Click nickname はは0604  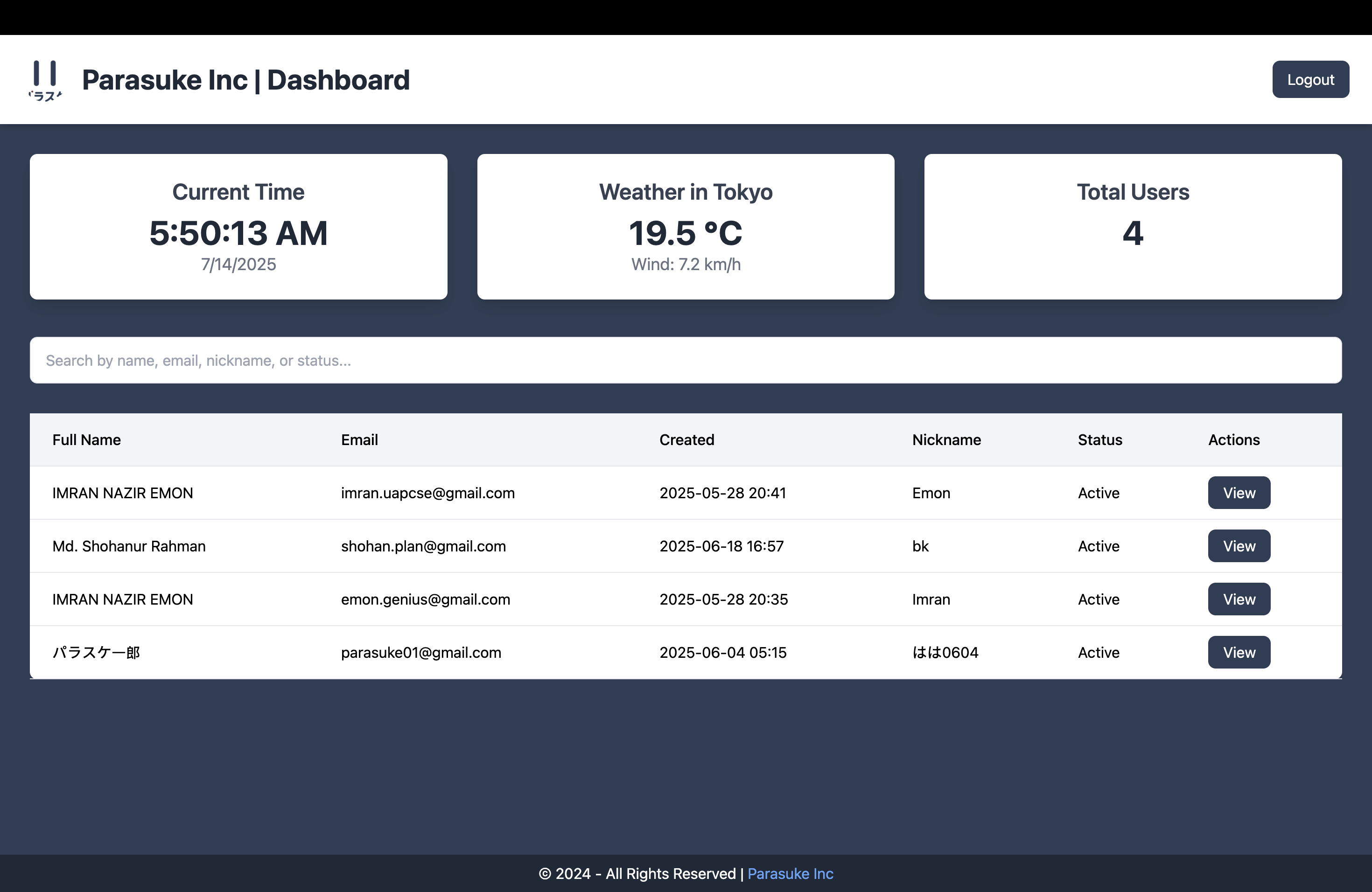click(945, 652)
